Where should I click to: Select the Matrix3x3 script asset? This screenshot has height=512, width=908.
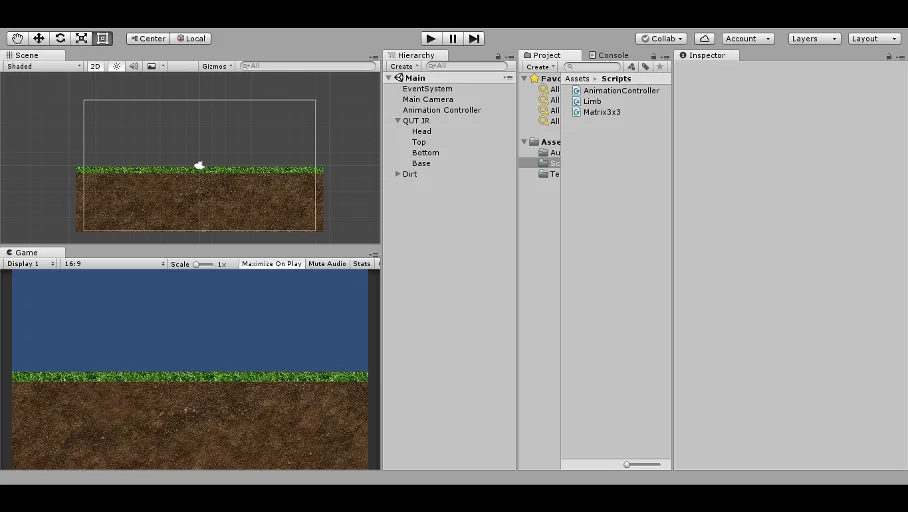596,112
